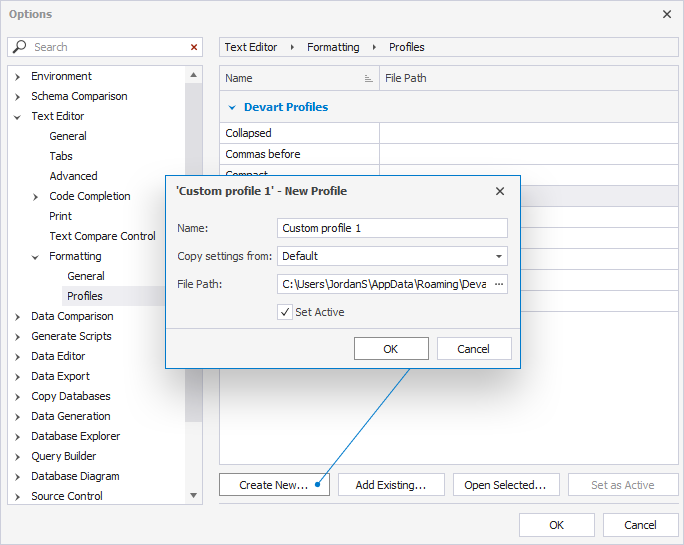
Task: Click the Name text field
Action: (x=392, y=228)
